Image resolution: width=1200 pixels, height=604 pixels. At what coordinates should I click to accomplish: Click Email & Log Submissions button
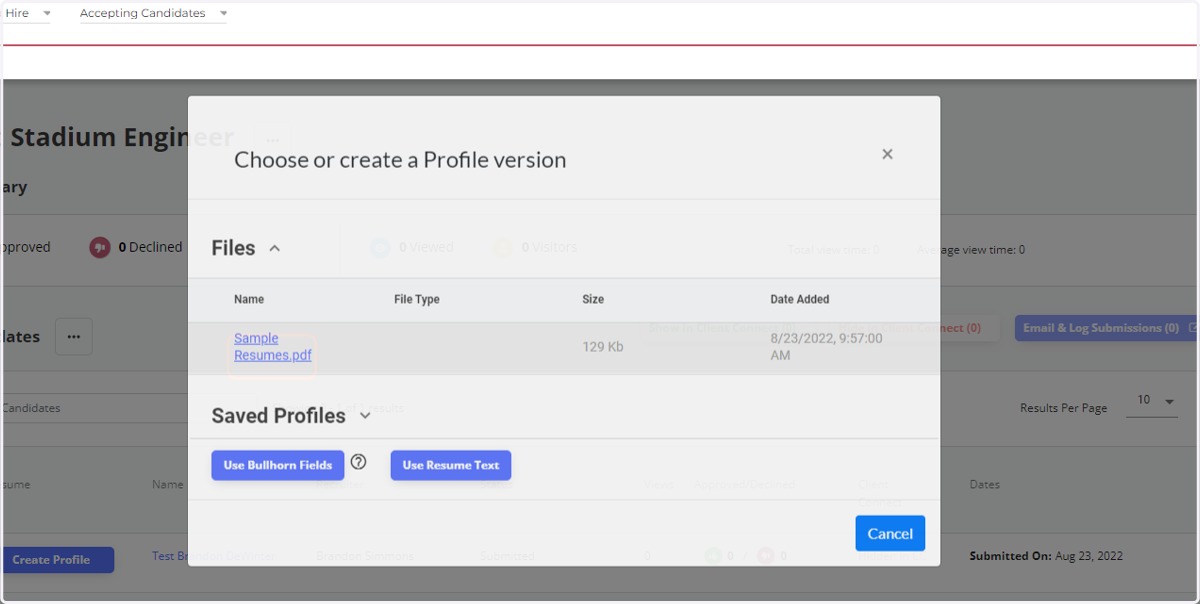[1107, 328]
